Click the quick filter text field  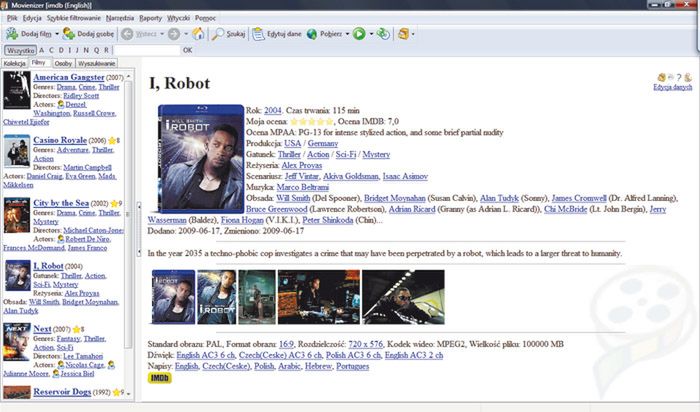[145, 49]
